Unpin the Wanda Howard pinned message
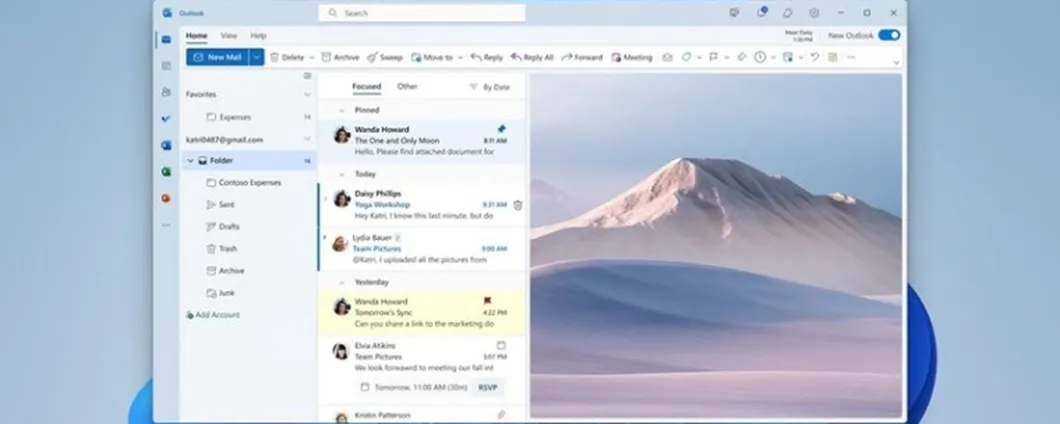 (501, 128)
